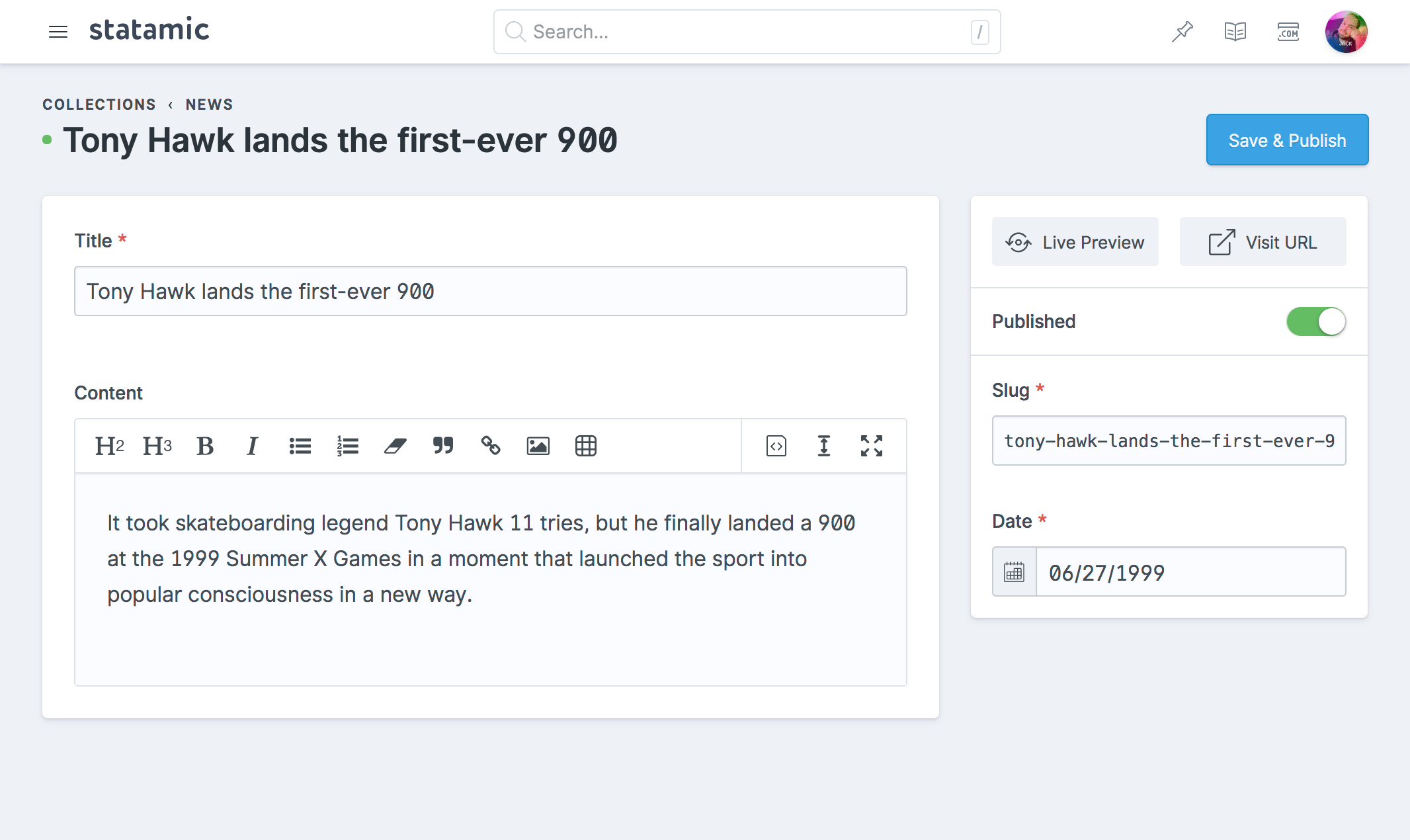Navigate to the COLLECTIONS breadcrumb

click(x=99, y=104)
